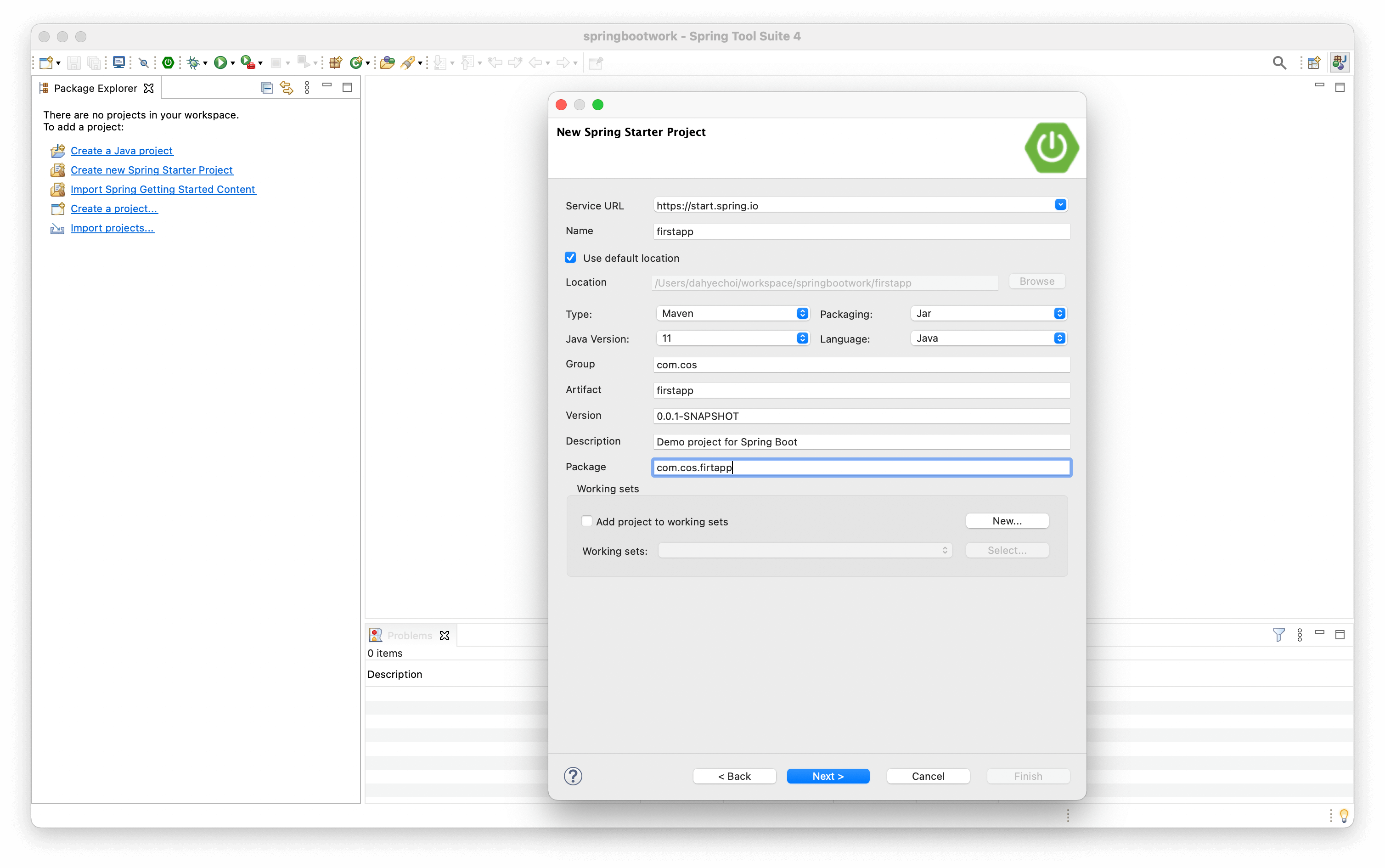Open the New wizard toolbar icon

click(x=46, y=62)
